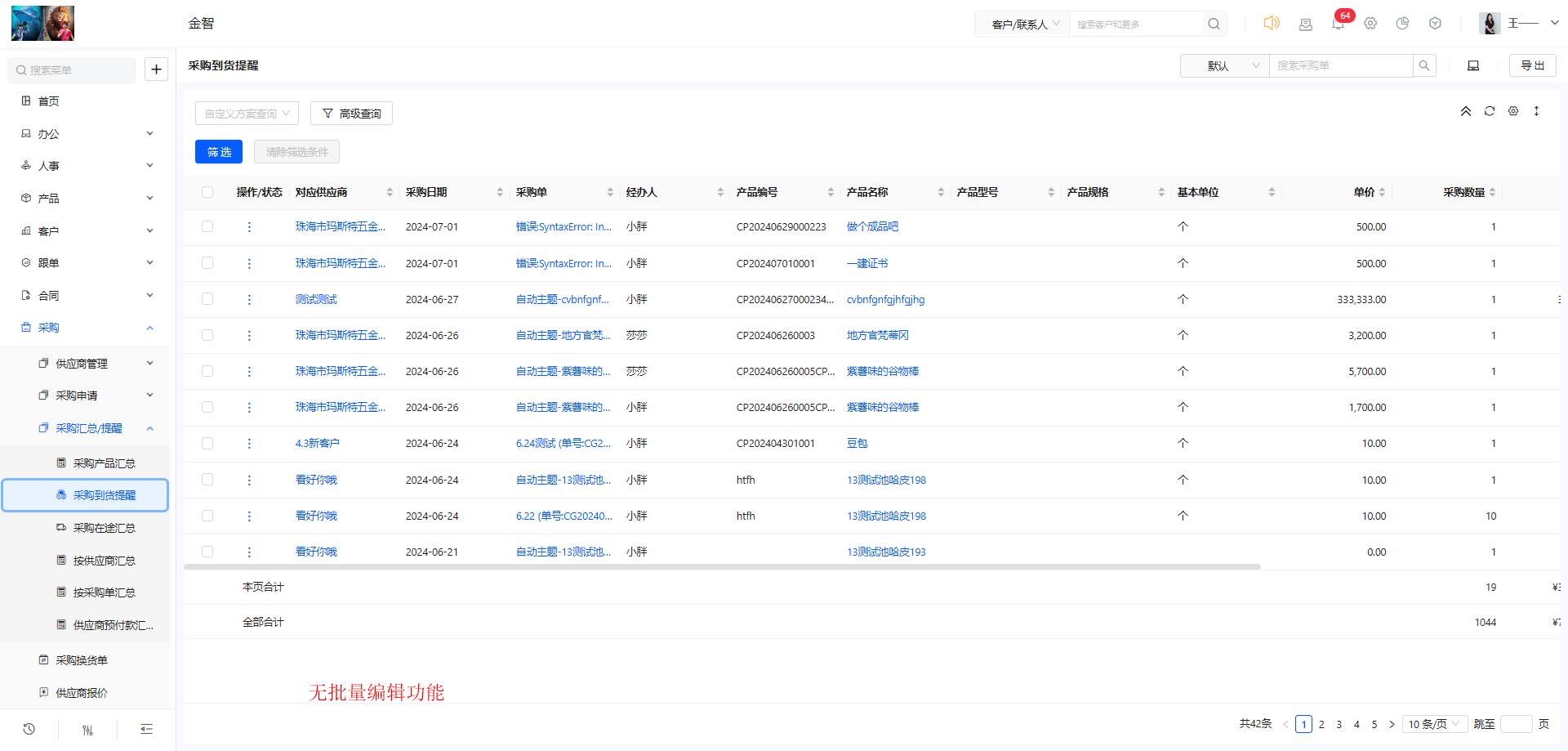Open the 自定义方案查询 dropdown
Viewport: 1568px width, 751px height.
pyautogui.click(x=247, y=114)
